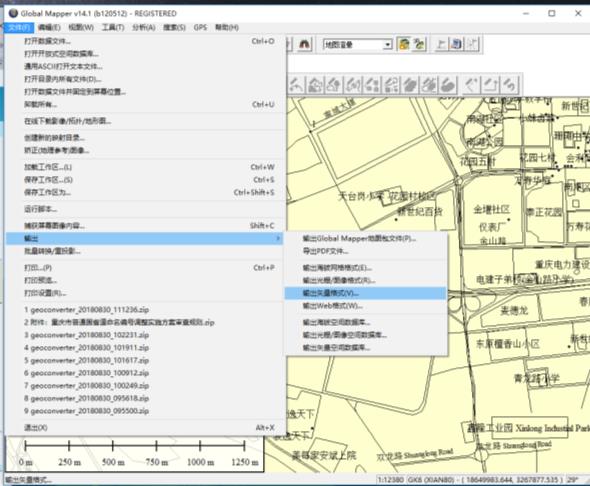
Task: Choose the batch convert/reproject entry
Action: [145, 251]
